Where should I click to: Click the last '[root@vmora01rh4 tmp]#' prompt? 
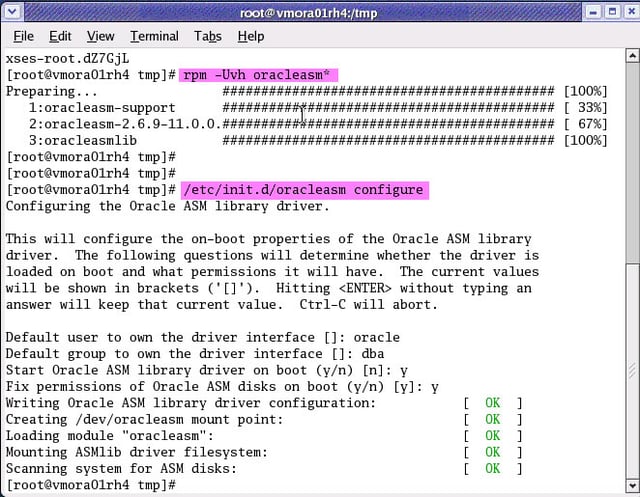click(91, 485)
